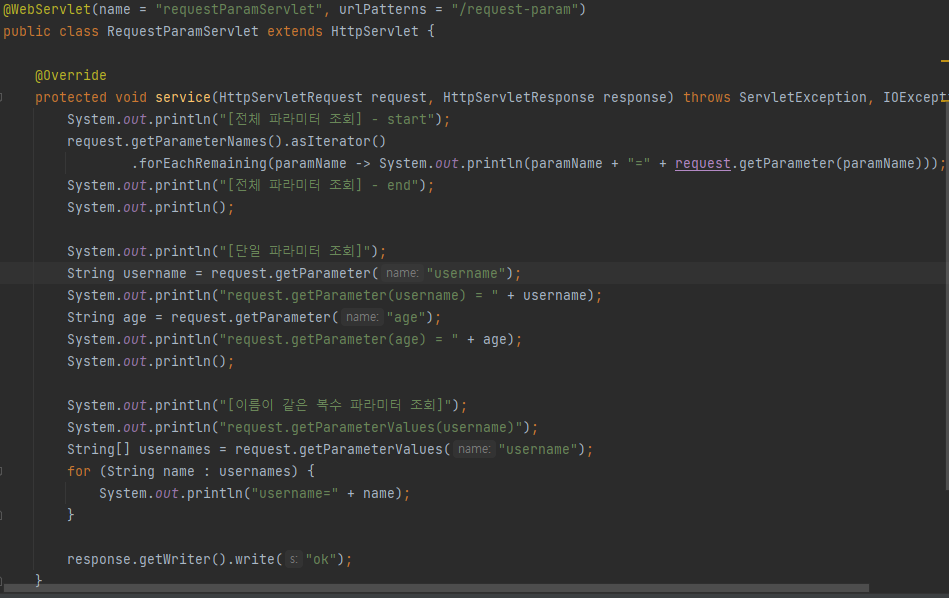Click the usernames array variable declaration

click(175, 450)
